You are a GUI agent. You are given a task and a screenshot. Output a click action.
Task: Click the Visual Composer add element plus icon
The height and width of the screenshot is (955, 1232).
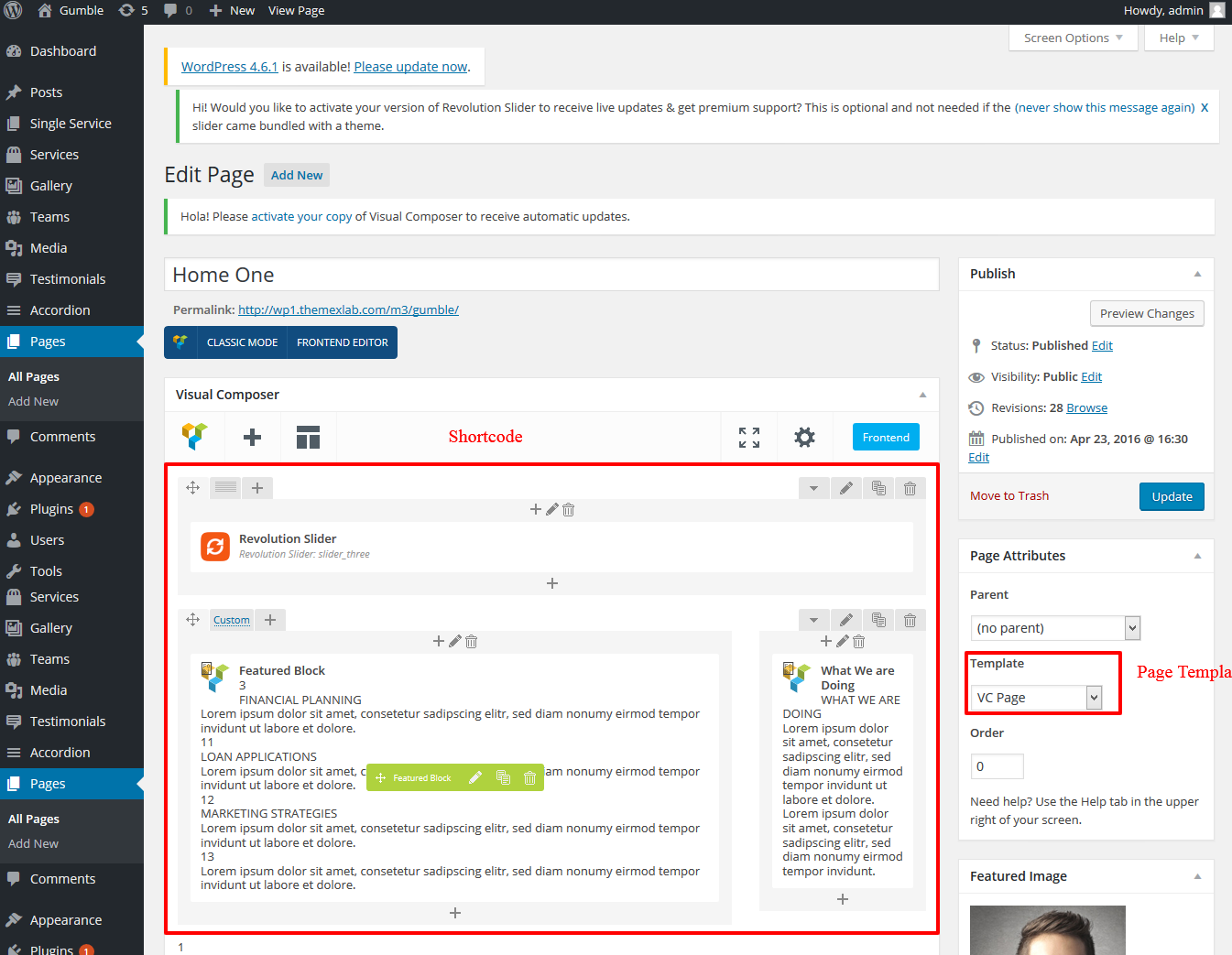252,438
